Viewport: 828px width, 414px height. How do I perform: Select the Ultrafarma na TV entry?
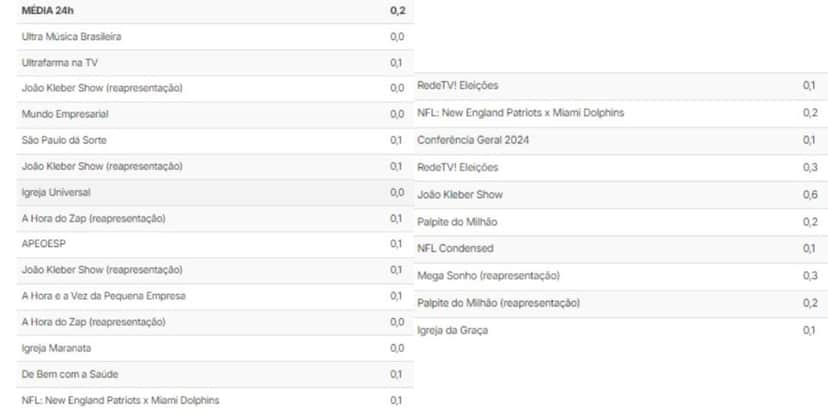[x=215, y=63]
